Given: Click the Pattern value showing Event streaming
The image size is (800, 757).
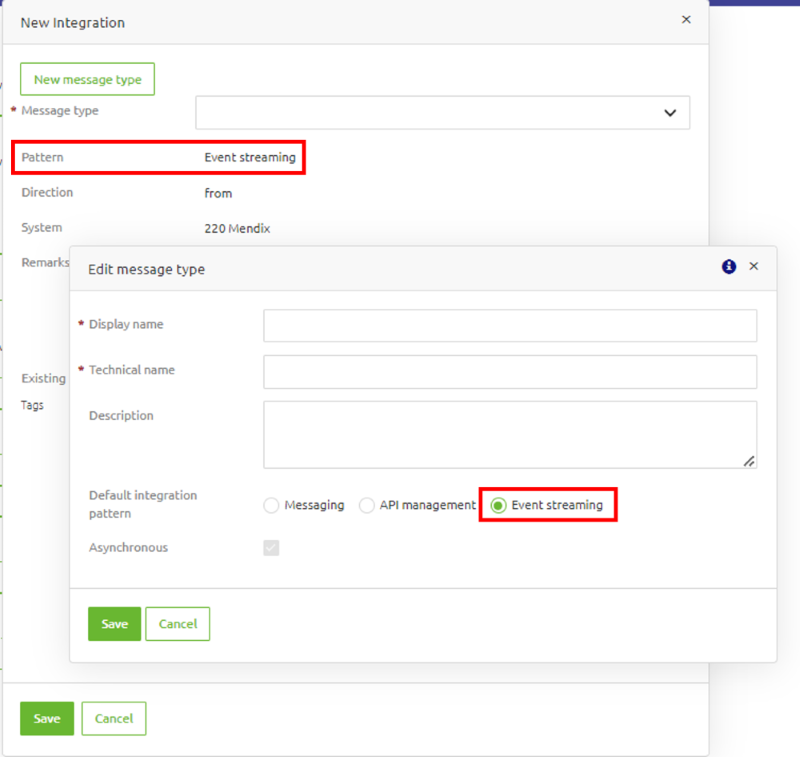Looking at the screenshot, I should click(x=250, y=157).
